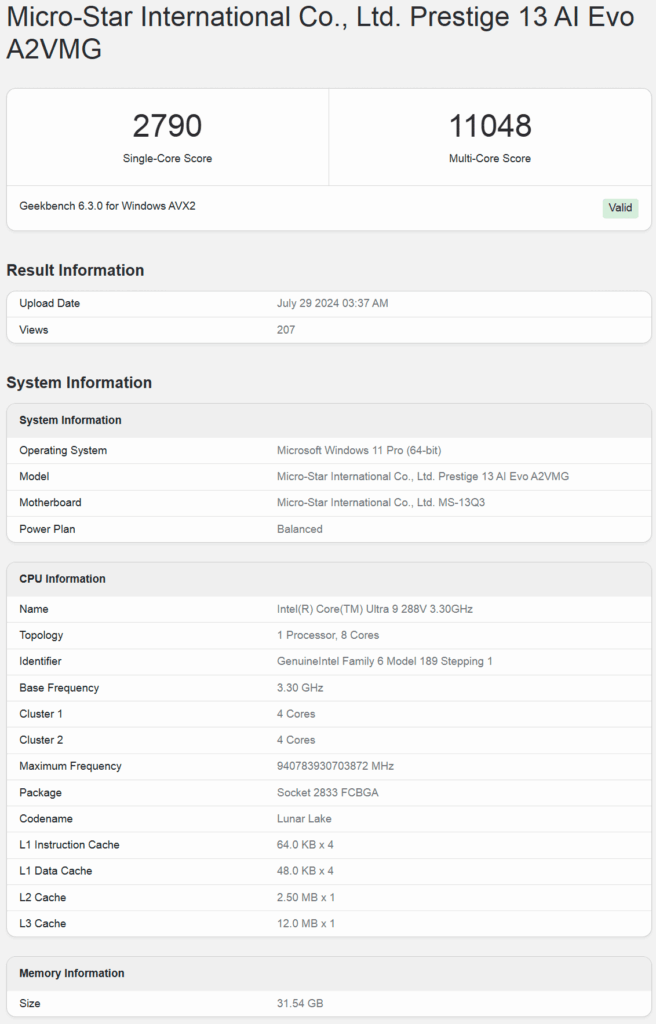
Task: Click the 940783930703872 MHz value
Action: coord(335,766)
